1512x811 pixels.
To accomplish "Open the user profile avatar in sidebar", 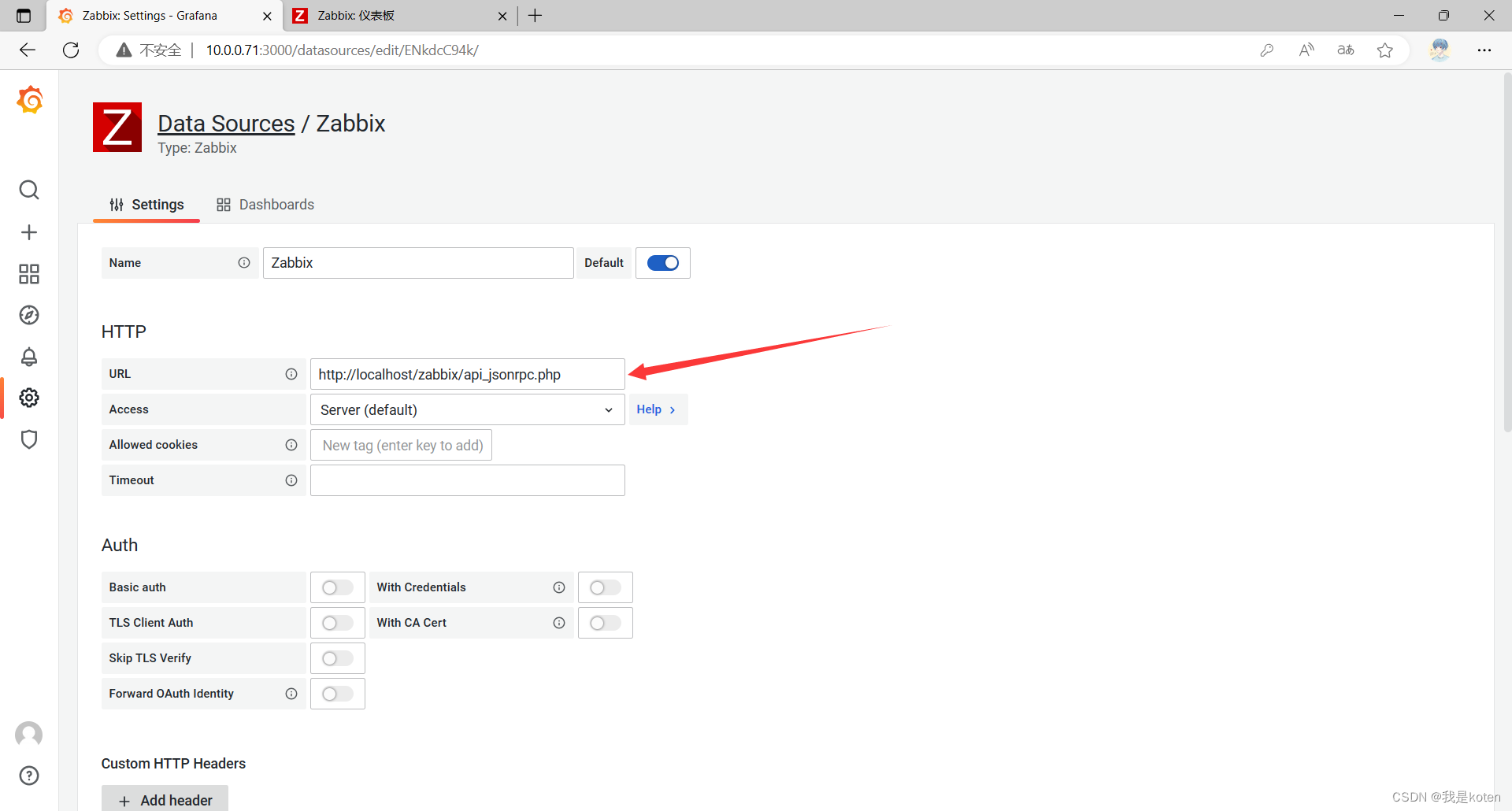I will pyautogui.click(x=29, y=734).
